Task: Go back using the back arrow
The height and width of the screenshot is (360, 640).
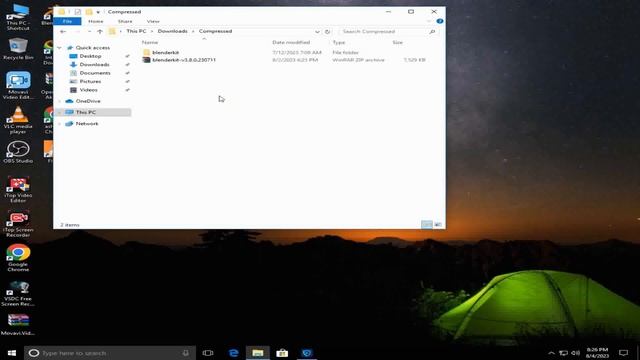Action: [63, 31]
